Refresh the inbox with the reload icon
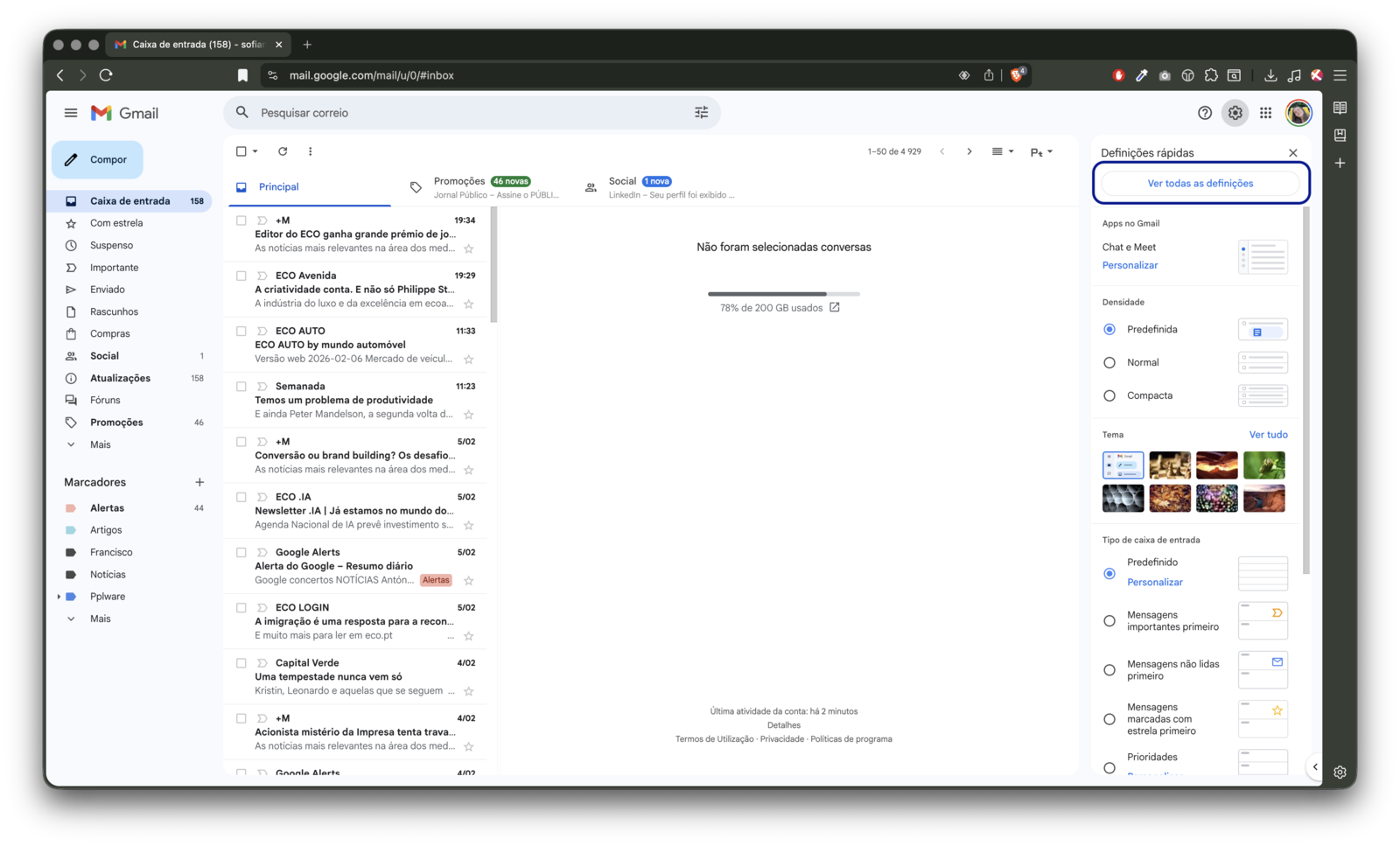Screen dimensions: 1400x846 [x=283, y=151]
